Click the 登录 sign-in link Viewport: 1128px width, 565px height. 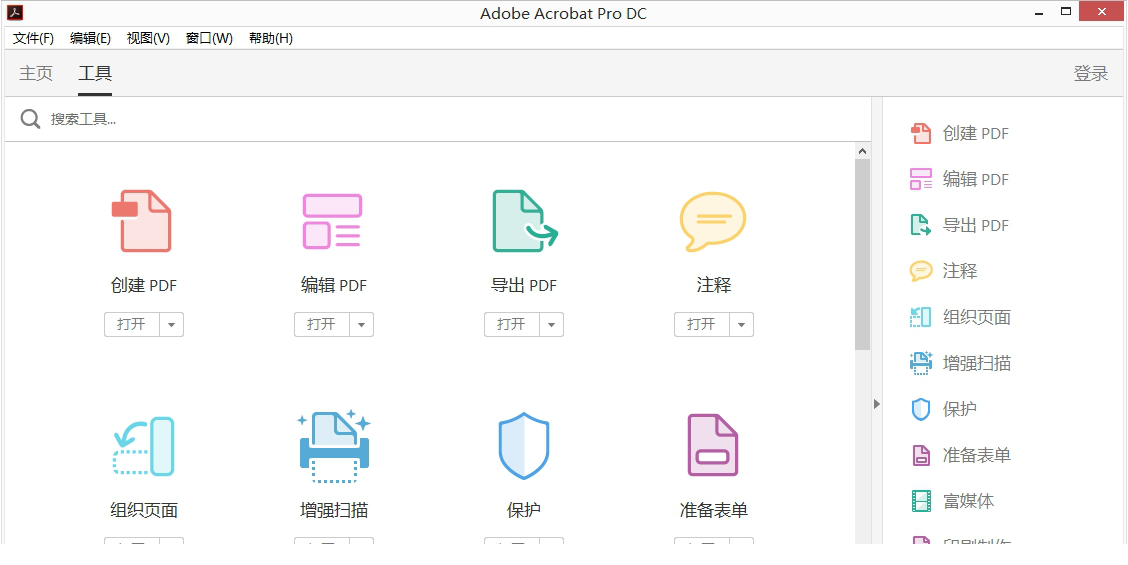[x=1091, y=73]
